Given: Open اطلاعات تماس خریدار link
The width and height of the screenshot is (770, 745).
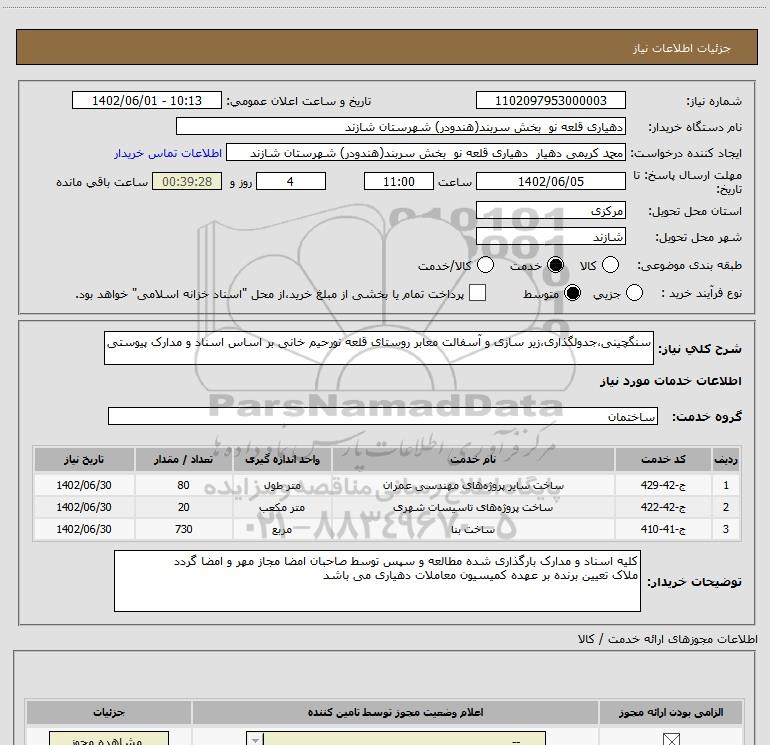Looking at the screenshot, I should (x=168, y=153).
